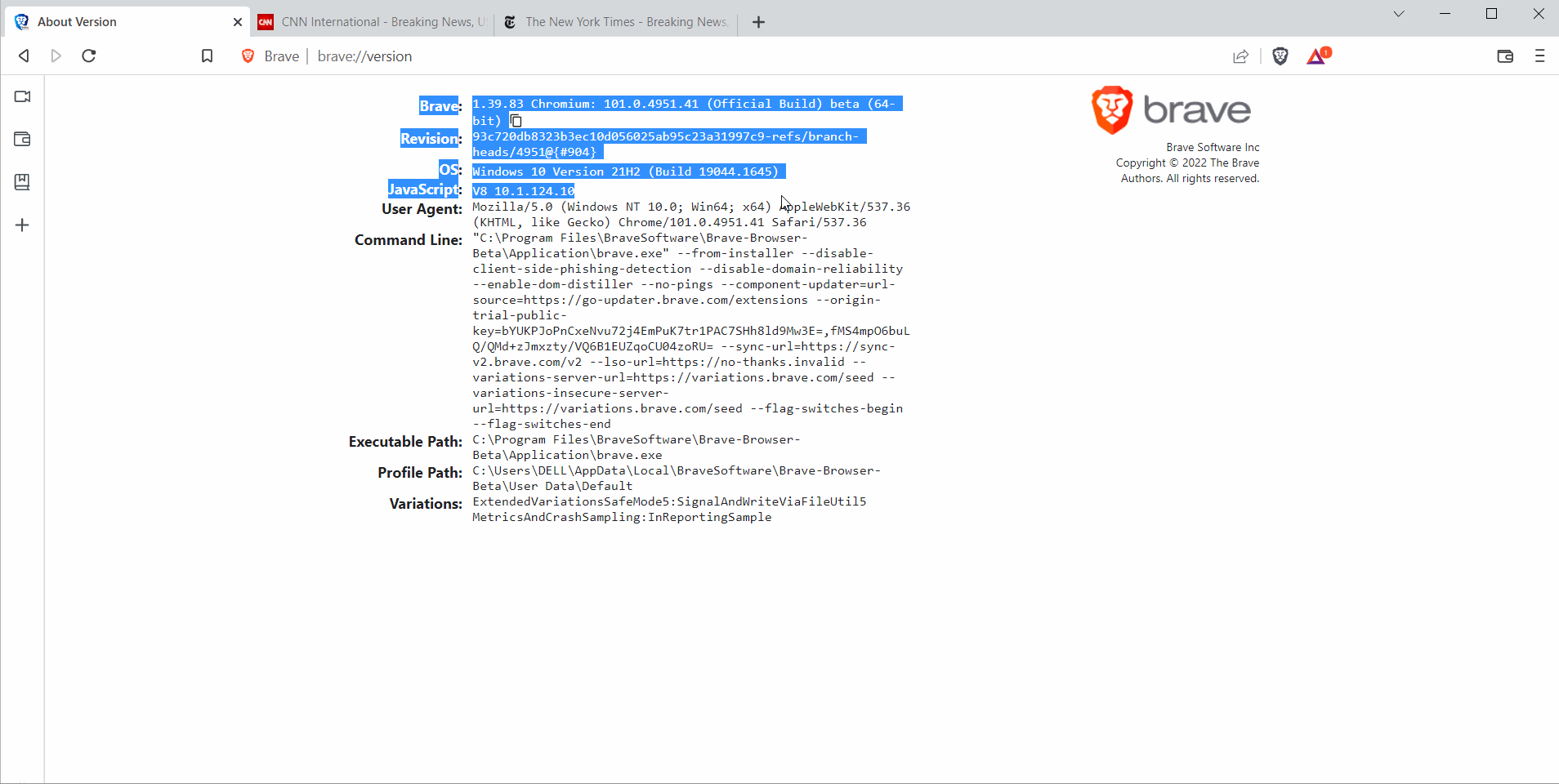Open the bookmarks panel in the sidebar
Viewport: 1559px width, 784px height.
pos(22,181)
